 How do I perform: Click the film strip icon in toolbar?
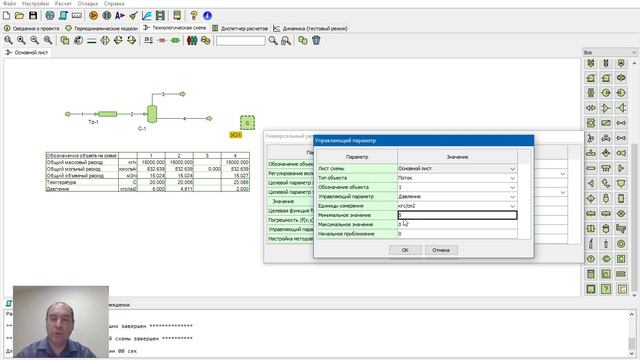[x=160, y=16]
